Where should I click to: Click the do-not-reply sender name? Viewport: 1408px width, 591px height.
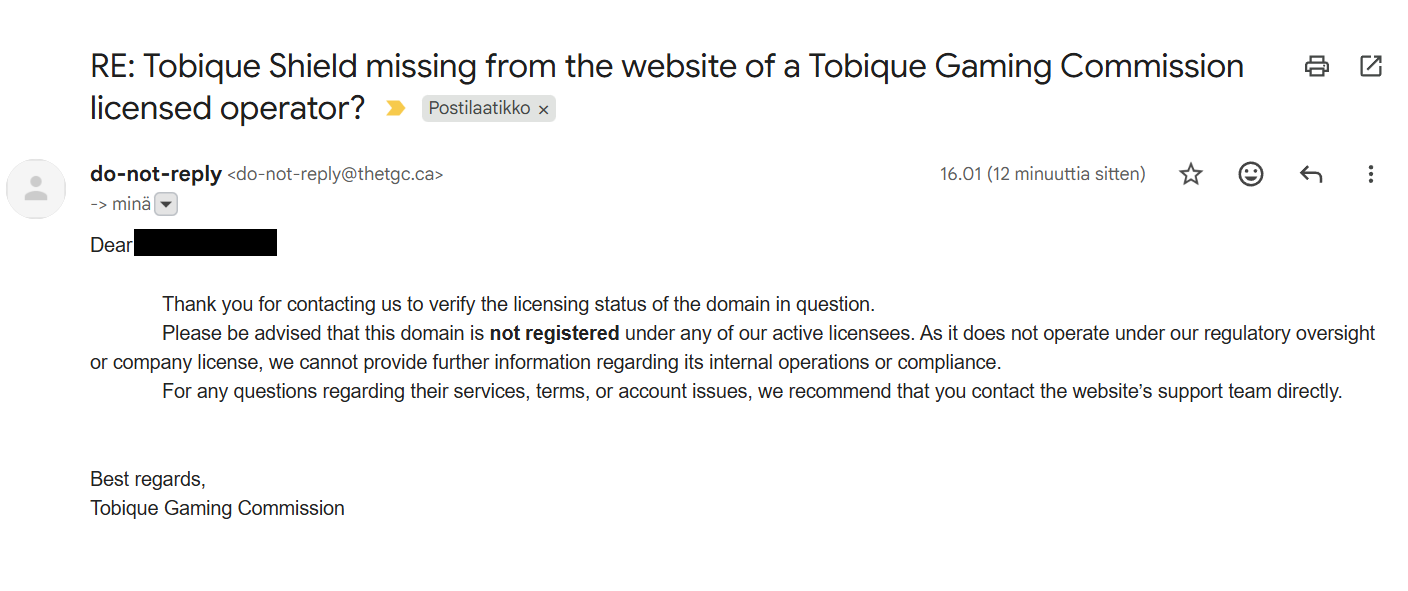click(x=156, y=174)
